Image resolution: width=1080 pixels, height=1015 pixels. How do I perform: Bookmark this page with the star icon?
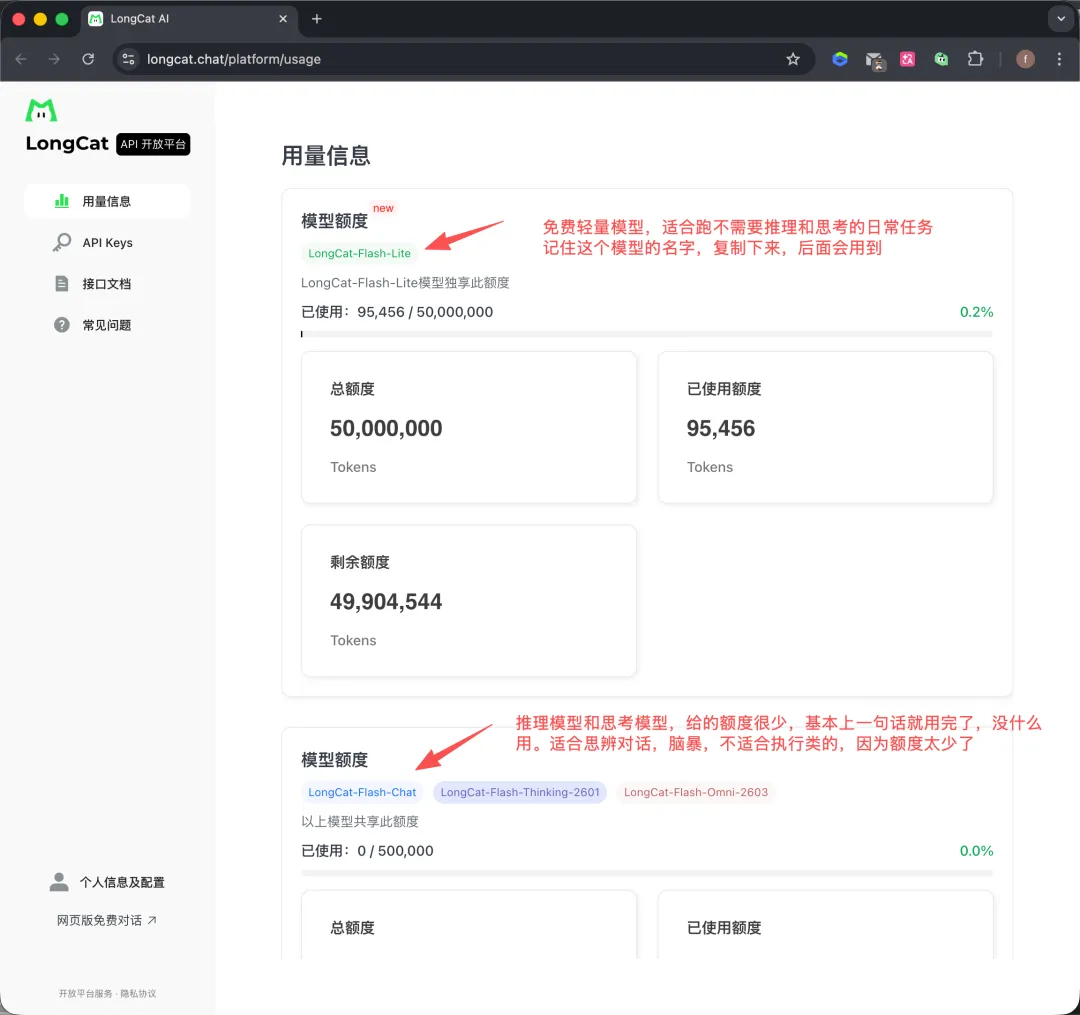[793, 59]
